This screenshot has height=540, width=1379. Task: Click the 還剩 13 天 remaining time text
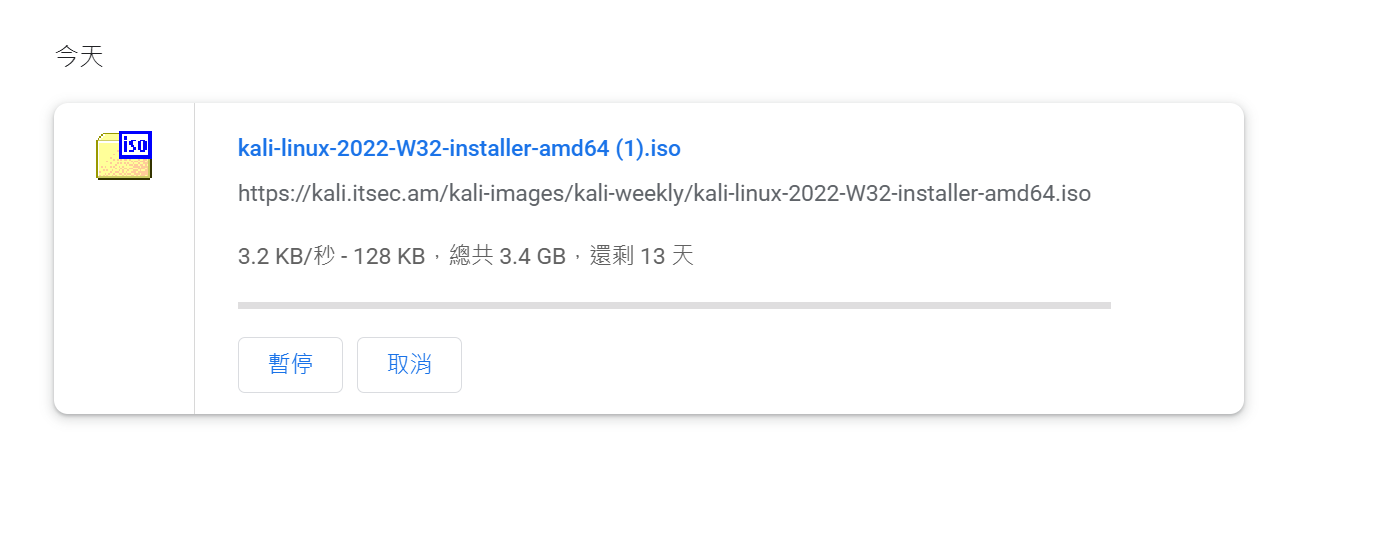tap(642, 256)
